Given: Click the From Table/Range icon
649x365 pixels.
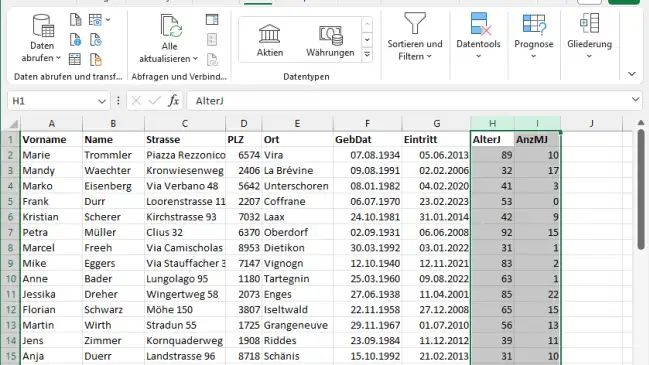Looking at the screenshot, I should pos(75,59).
